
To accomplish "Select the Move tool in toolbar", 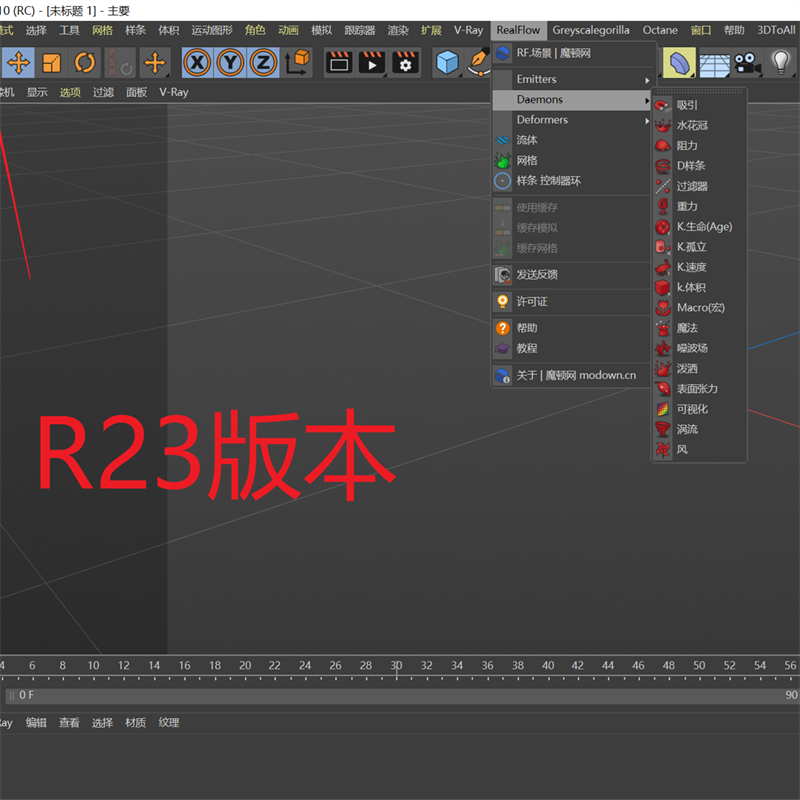I will point(18,63).
